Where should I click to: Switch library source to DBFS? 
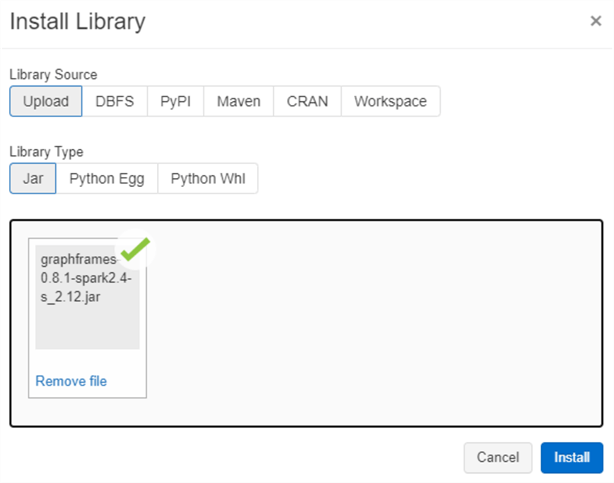115,101
